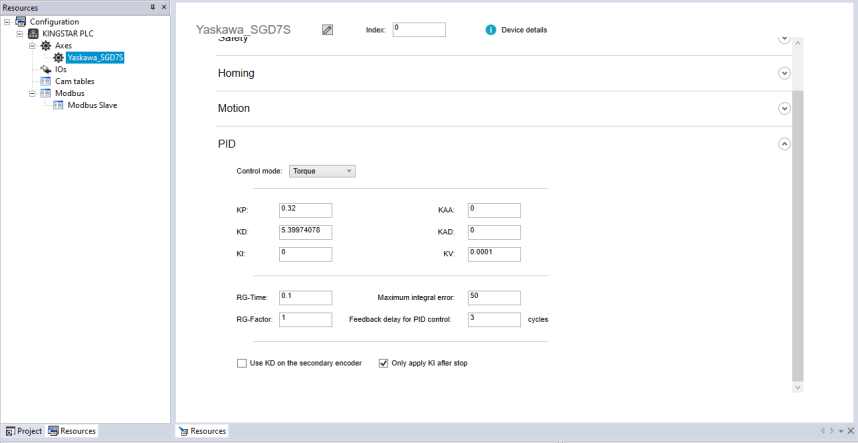Uncheck Only apply KI after stop
Viewport: 858px width, 443px height.
(x=384, y=363)
